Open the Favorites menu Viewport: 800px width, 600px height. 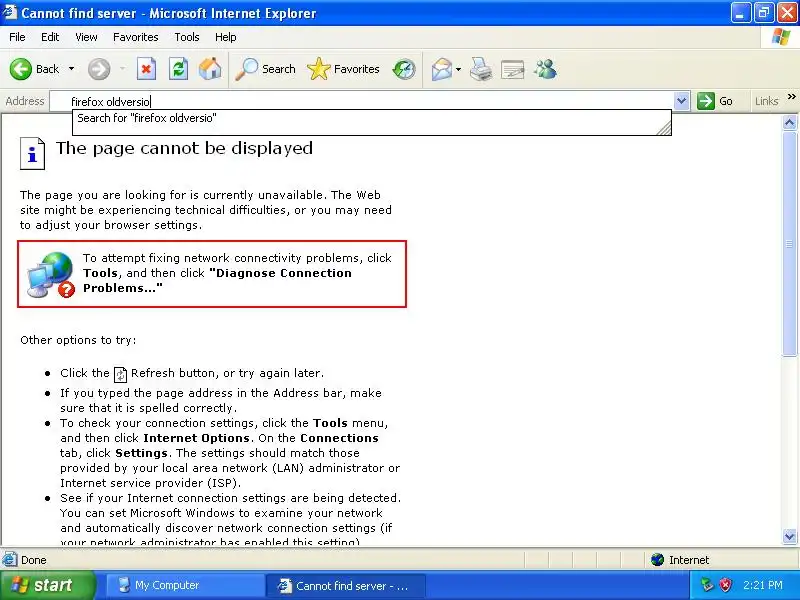point(136,37)
